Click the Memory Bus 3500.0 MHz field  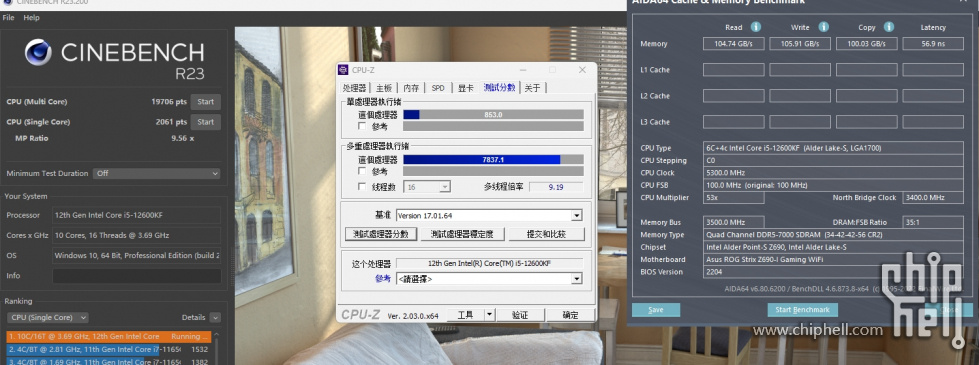[x=734, y=223]
